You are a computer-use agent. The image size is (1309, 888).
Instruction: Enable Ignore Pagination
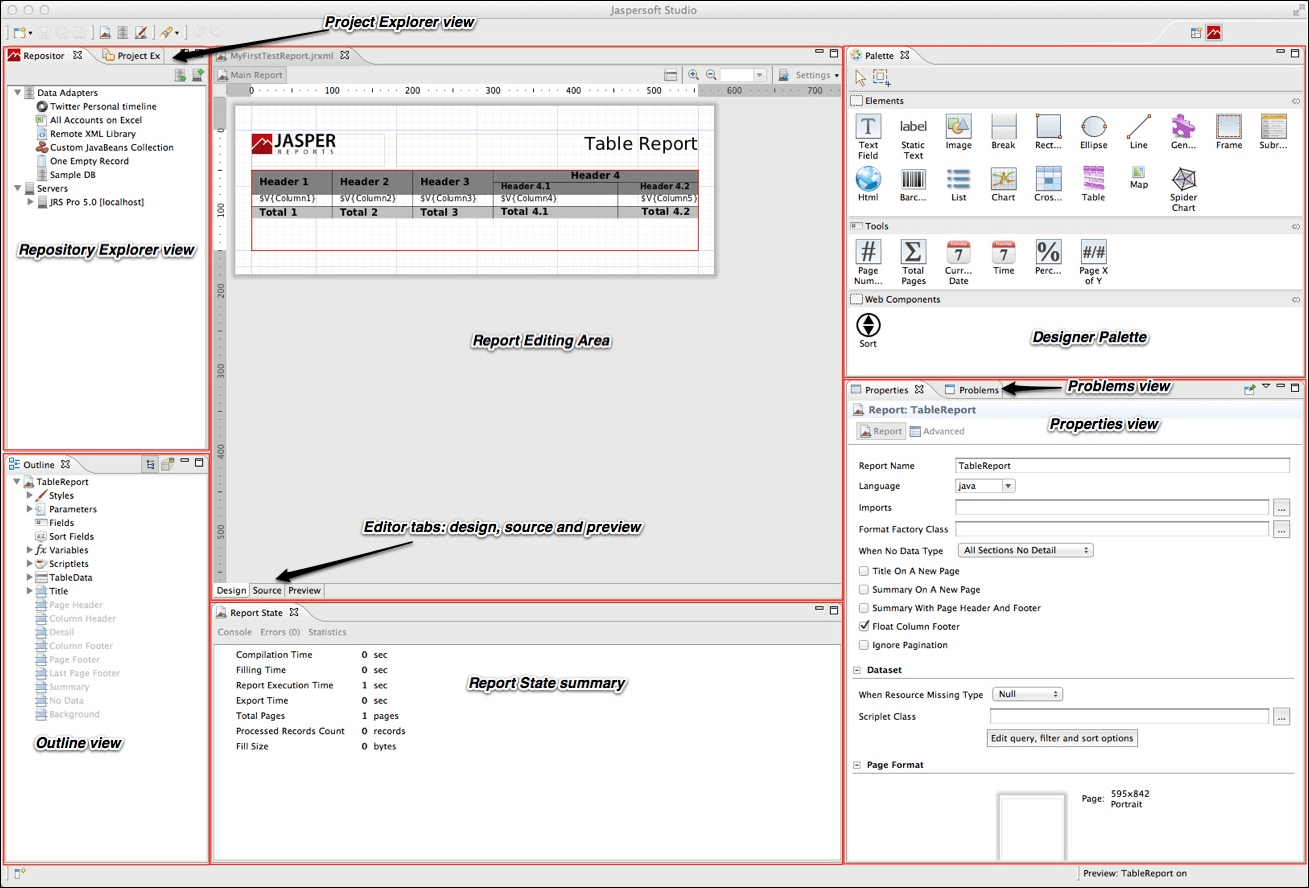pos(864,645)
